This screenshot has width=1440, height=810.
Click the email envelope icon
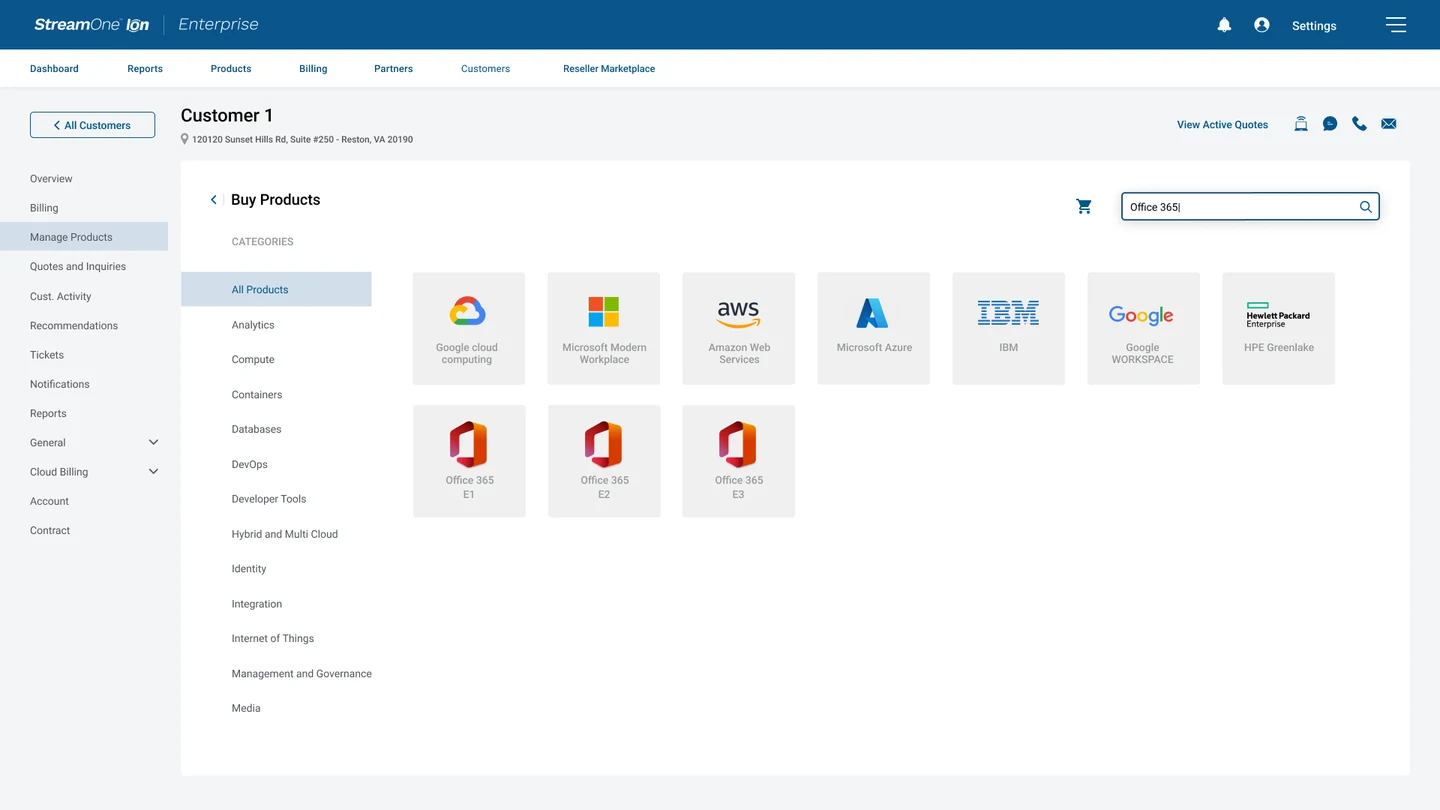(x=1389, y=124)
